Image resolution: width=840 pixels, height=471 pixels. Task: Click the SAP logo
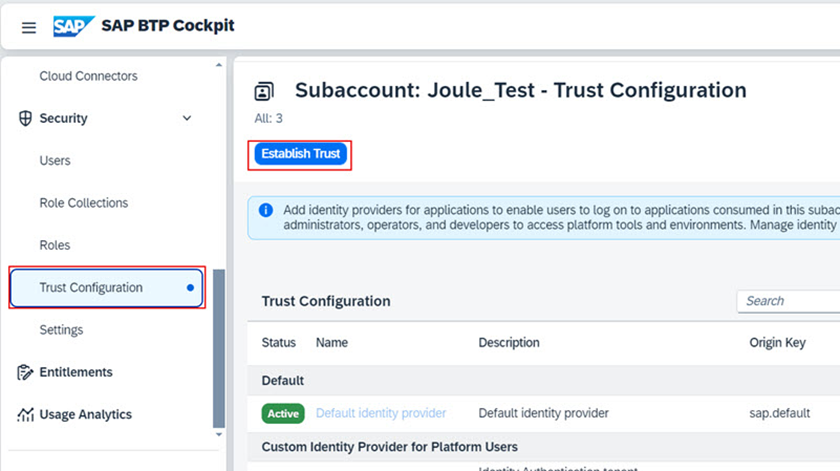[x=73, y=26]
